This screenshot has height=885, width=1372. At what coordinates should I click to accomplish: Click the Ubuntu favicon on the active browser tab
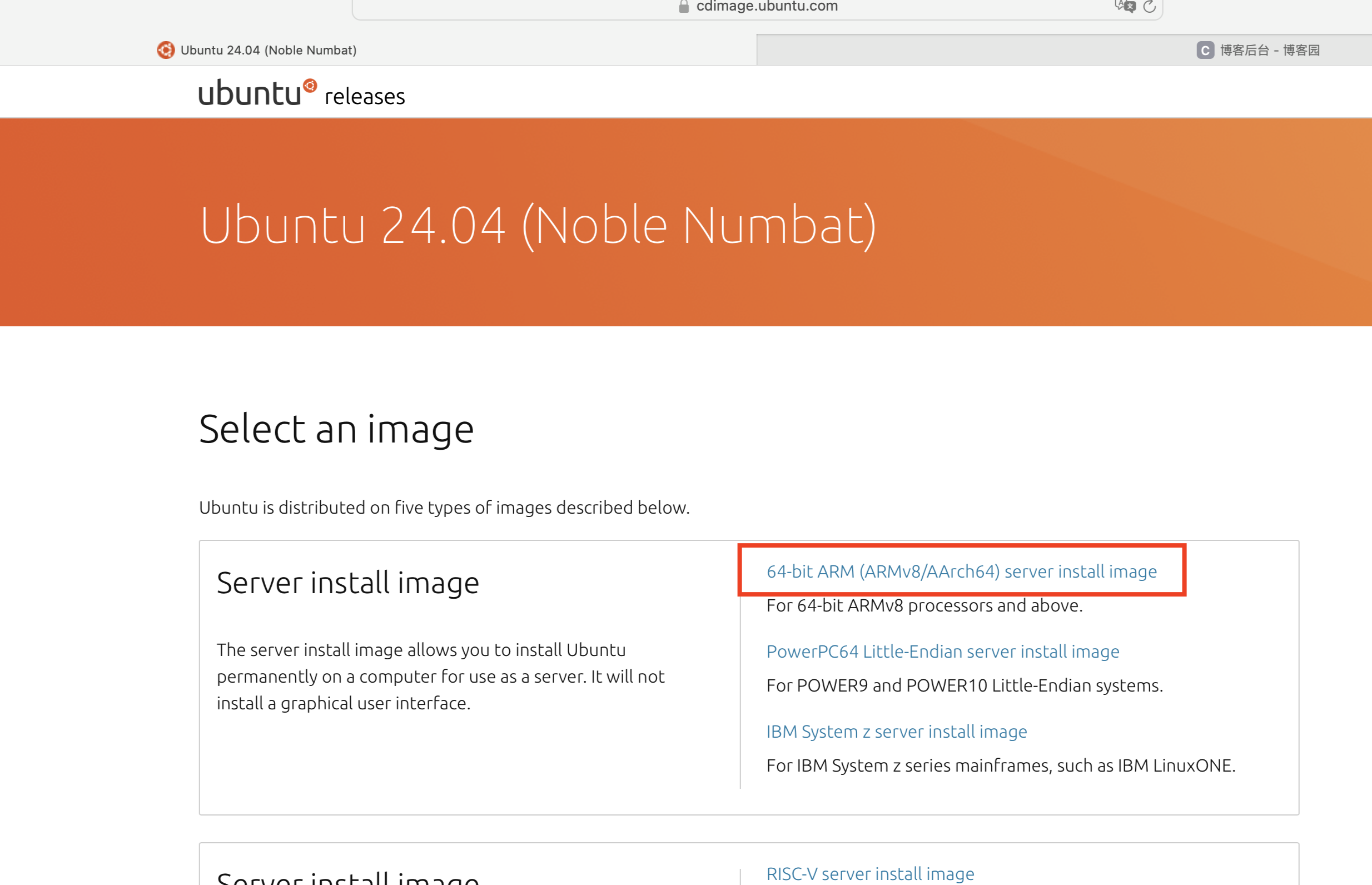(166, 50)
